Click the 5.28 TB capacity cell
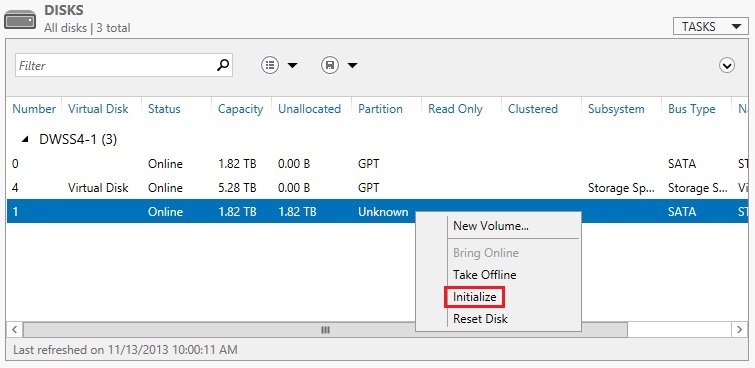755x368 pixels. pos(237,188)
